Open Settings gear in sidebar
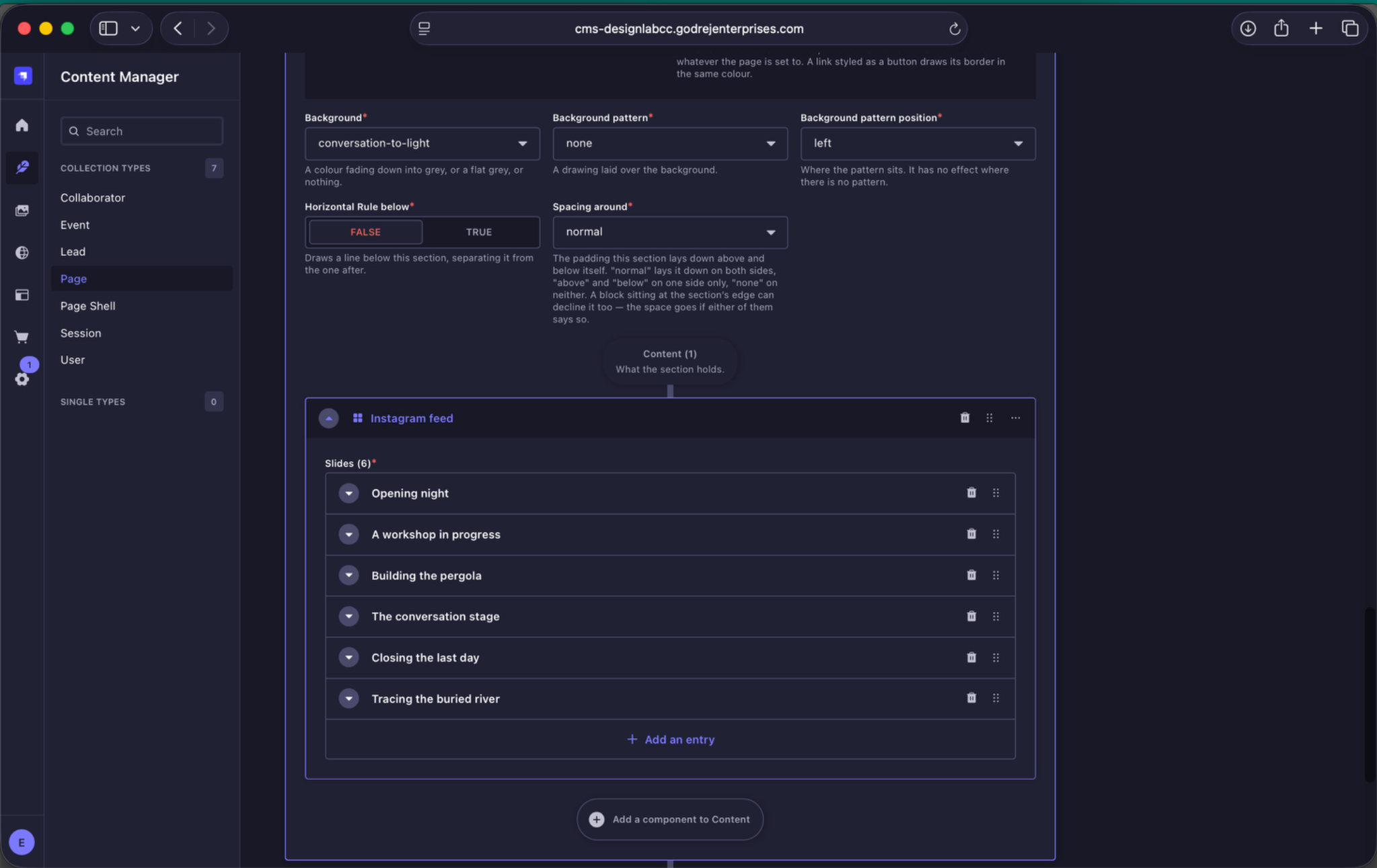Screen dimensions: 1377x868 click(x=22, y=379)
